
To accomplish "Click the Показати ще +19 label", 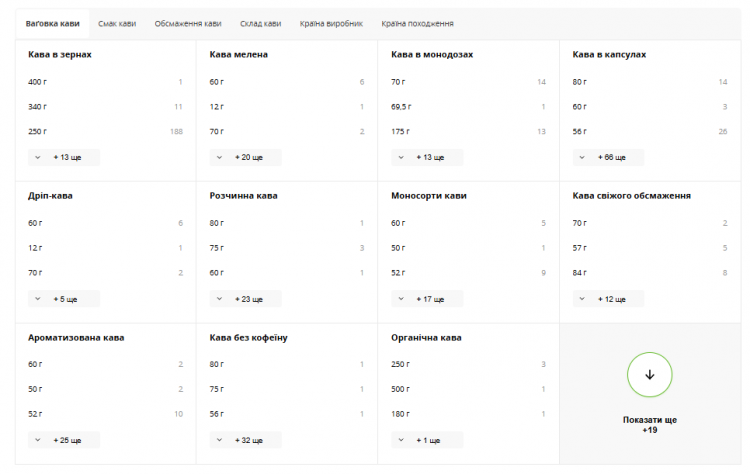I will click(x=650, y=425).
